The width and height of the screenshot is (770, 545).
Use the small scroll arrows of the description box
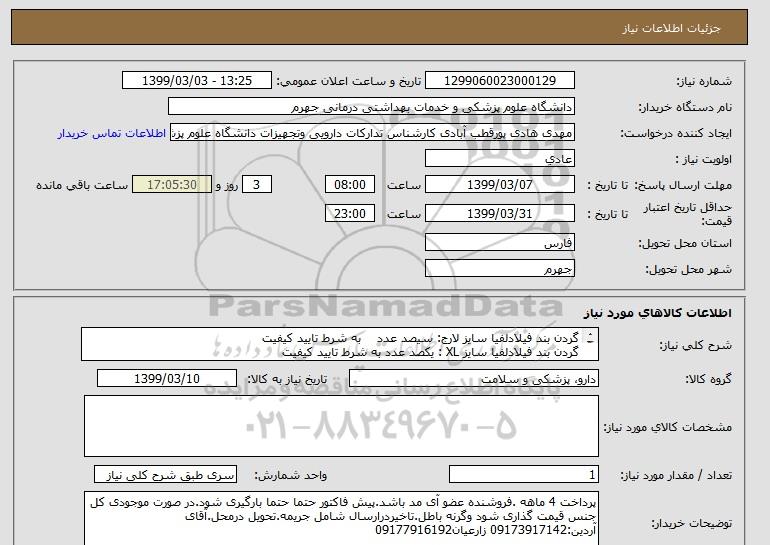click(x=590, y=337)
